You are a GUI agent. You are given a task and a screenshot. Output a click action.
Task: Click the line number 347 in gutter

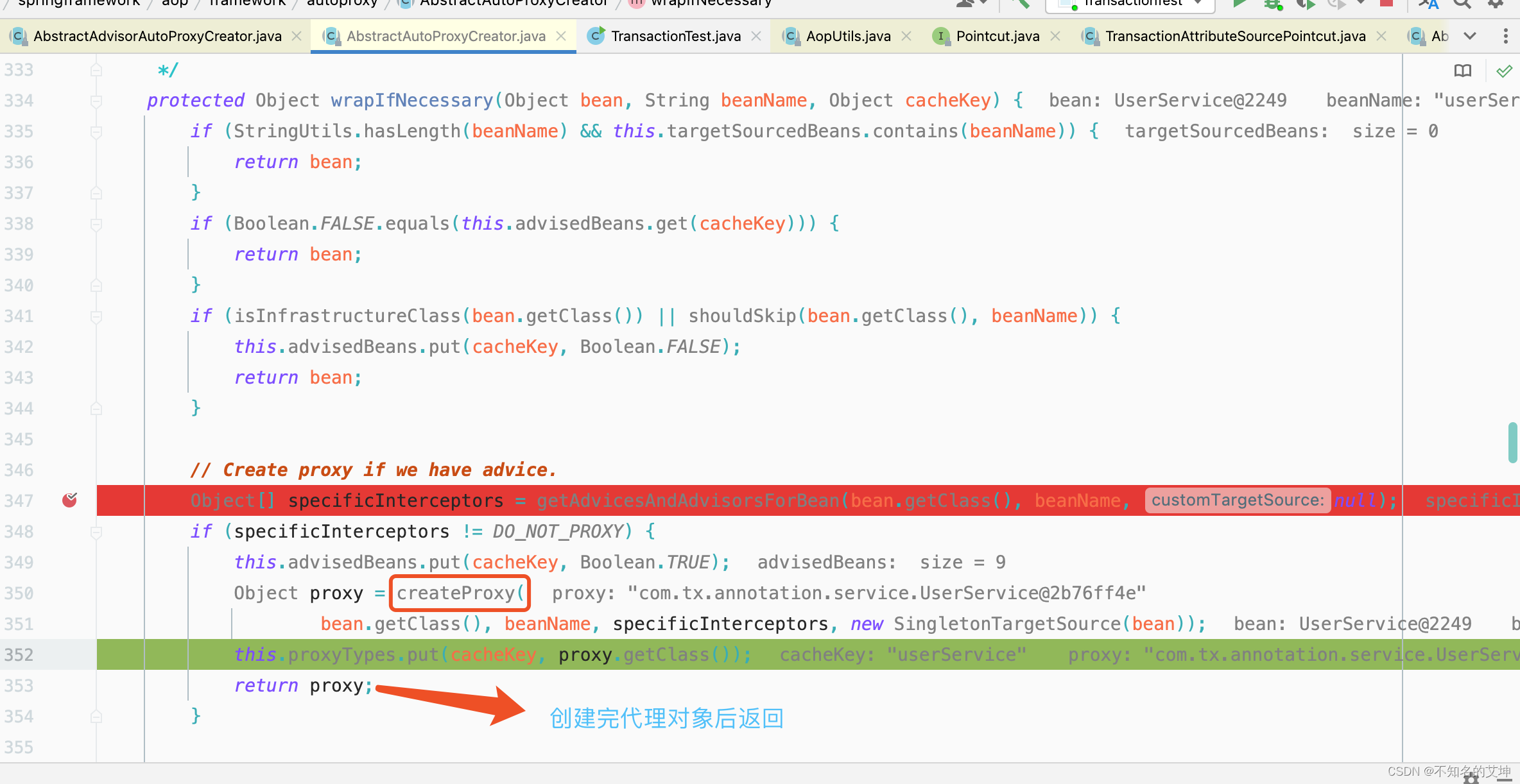pyautogui.click(x=19, y=501)
